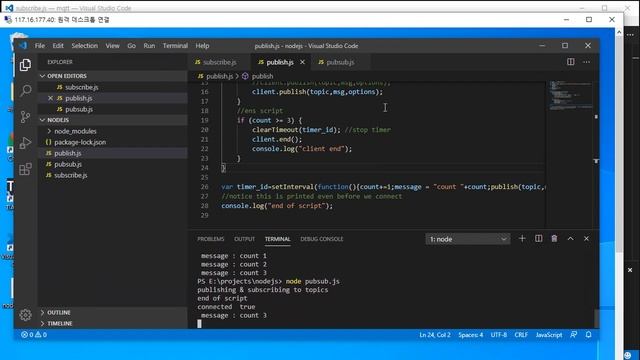Open subscribe.js from Open Editors list
The height and width of the screenshot is (360, 640).
(x=113, y=87)
